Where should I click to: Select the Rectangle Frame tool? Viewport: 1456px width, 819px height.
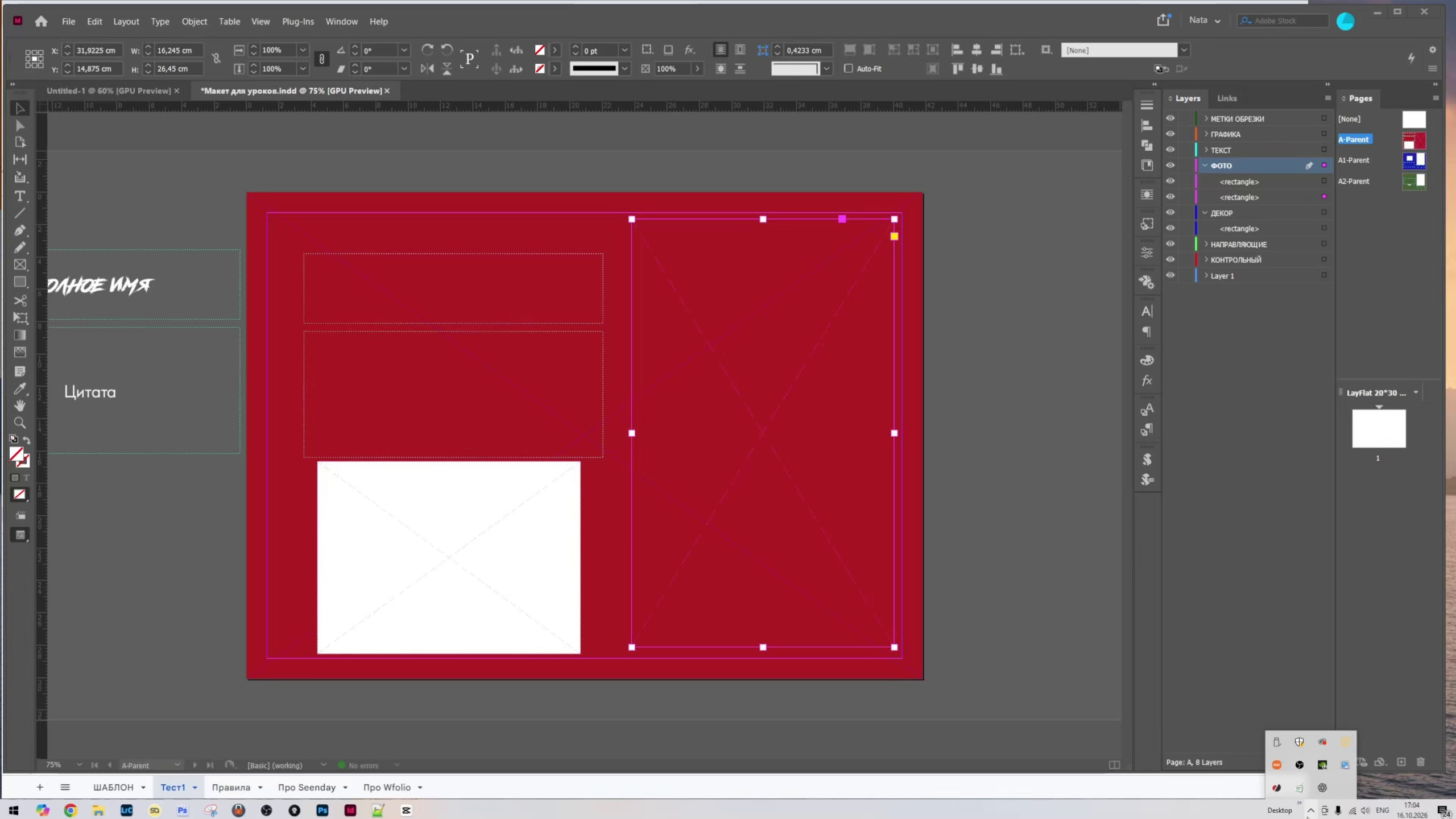point(20,264)
